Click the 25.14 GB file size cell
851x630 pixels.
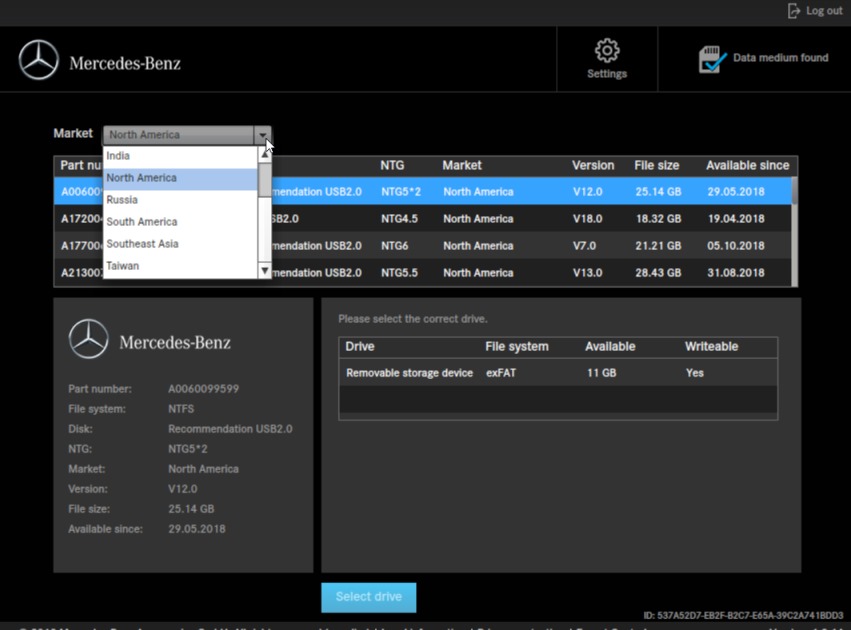coord(658,192)
